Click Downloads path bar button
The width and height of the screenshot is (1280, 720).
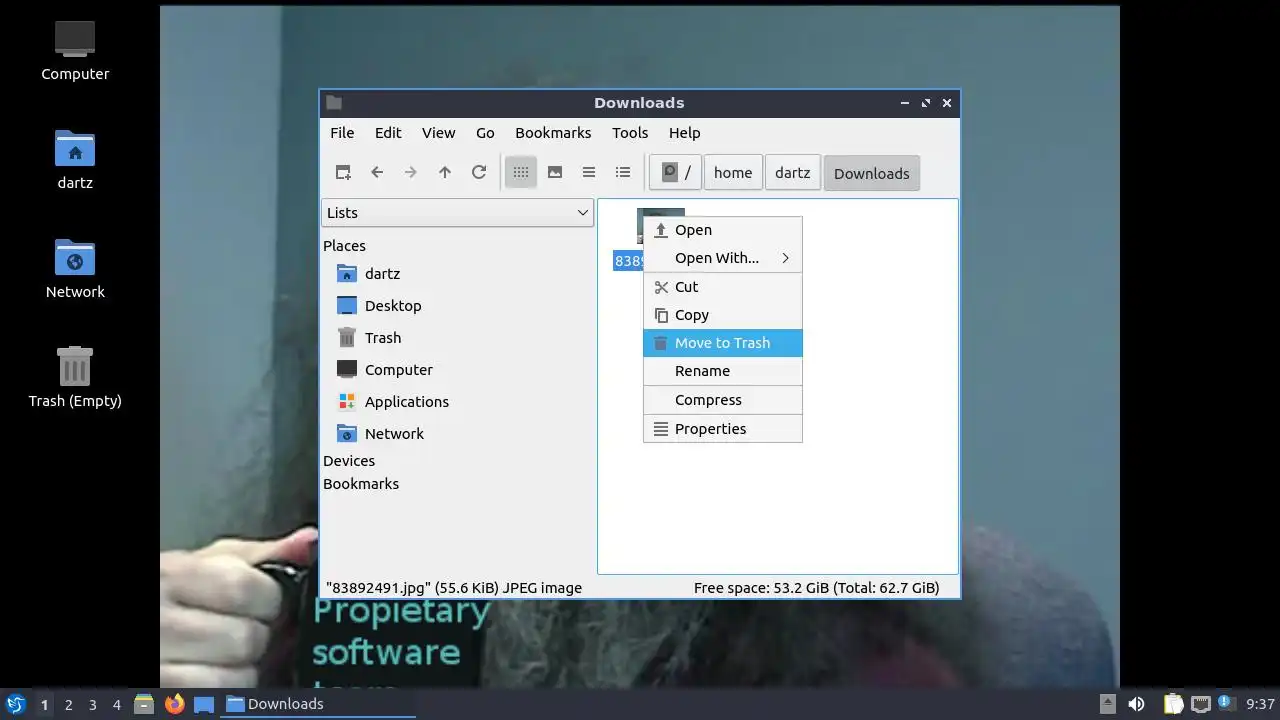871,173
